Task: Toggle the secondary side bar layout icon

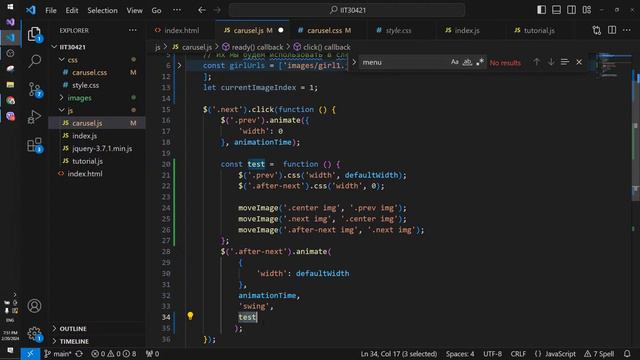Action: coord(571,10)
